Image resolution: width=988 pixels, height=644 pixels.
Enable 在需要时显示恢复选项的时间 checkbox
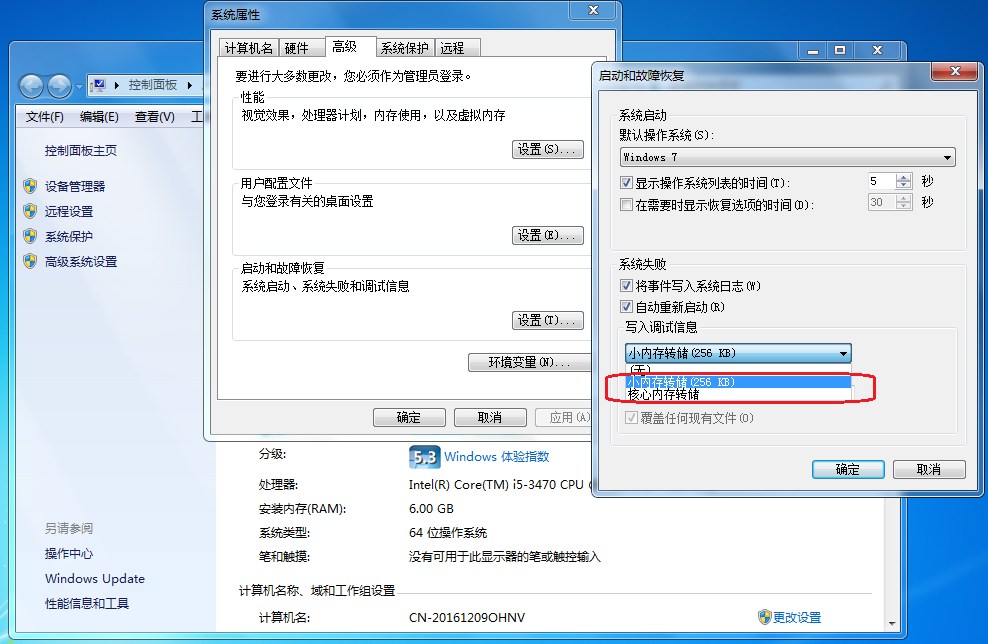(x=626, y=205)
